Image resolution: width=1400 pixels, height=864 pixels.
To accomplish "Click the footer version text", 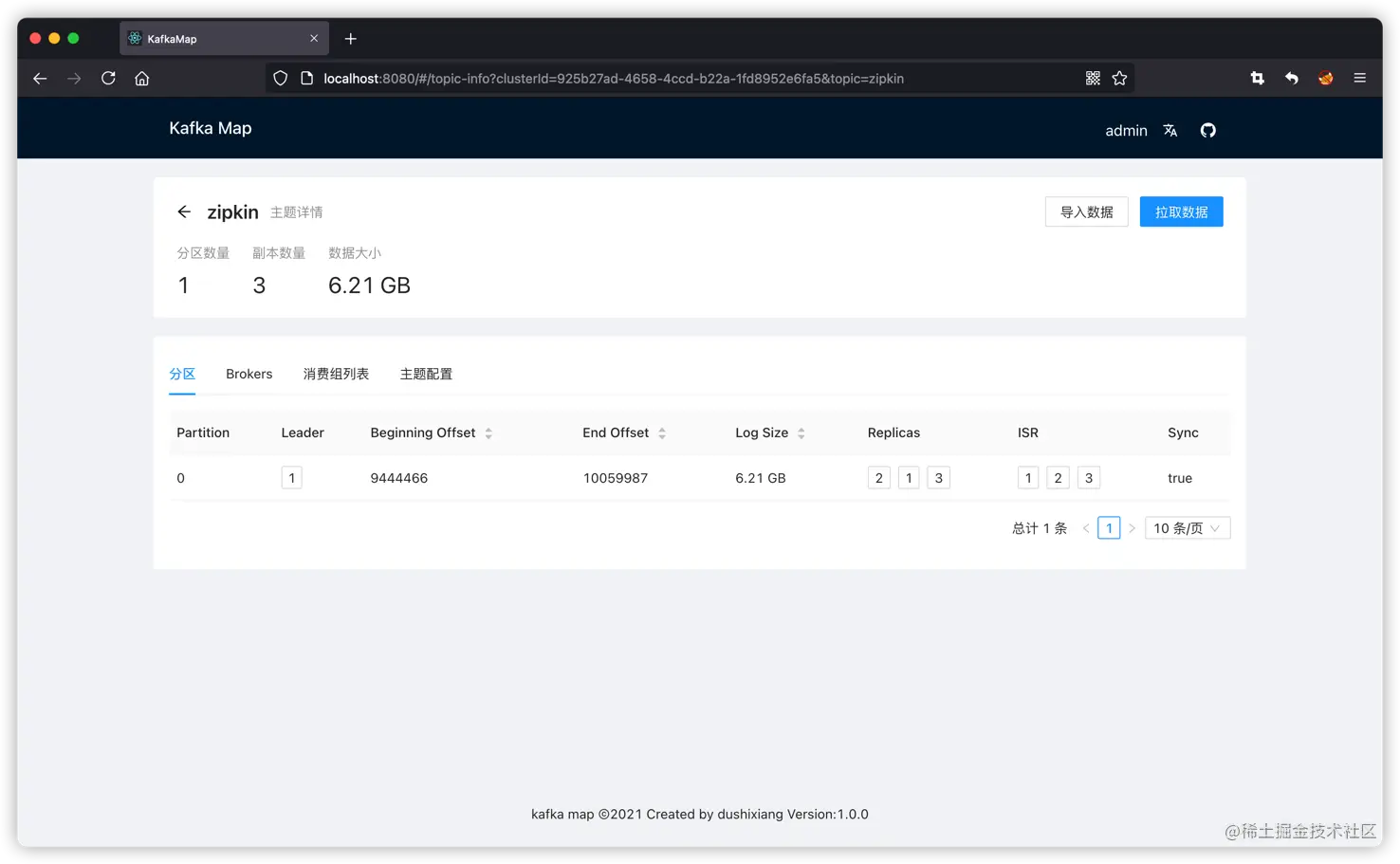I will pos(700,814).
